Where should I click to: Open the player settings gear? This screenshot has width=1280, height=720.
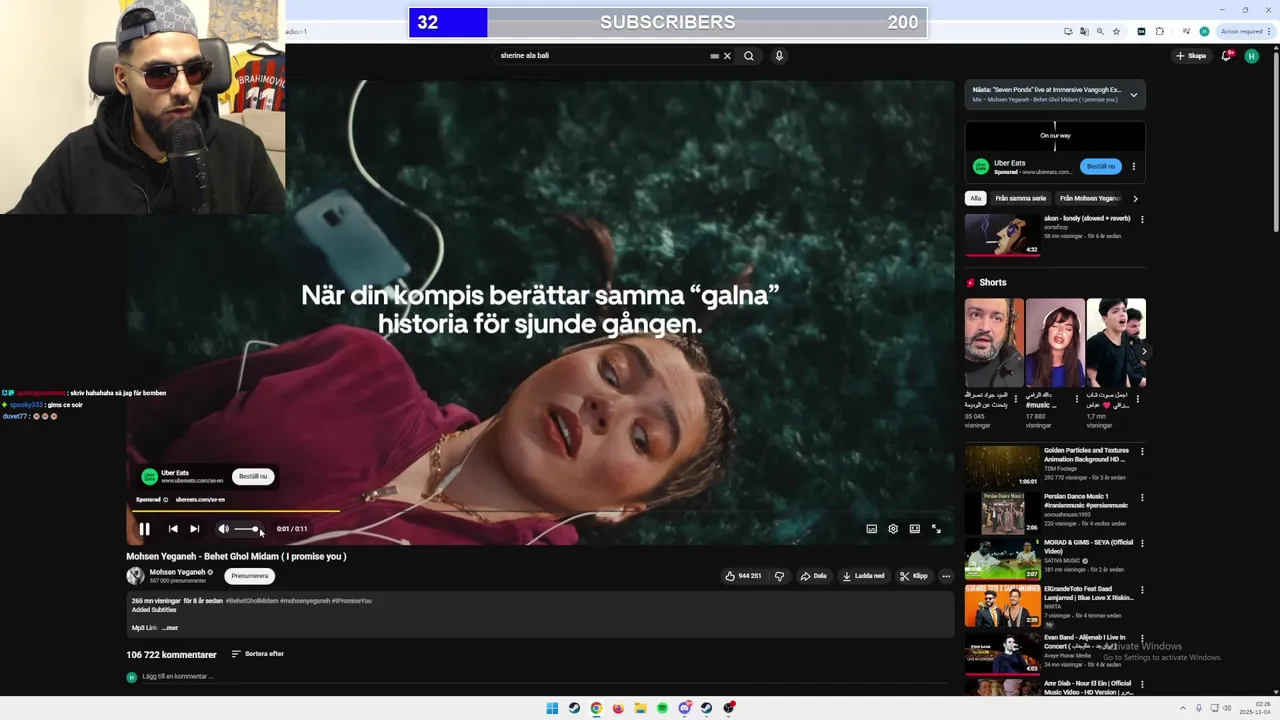click(x=893, y=529)
